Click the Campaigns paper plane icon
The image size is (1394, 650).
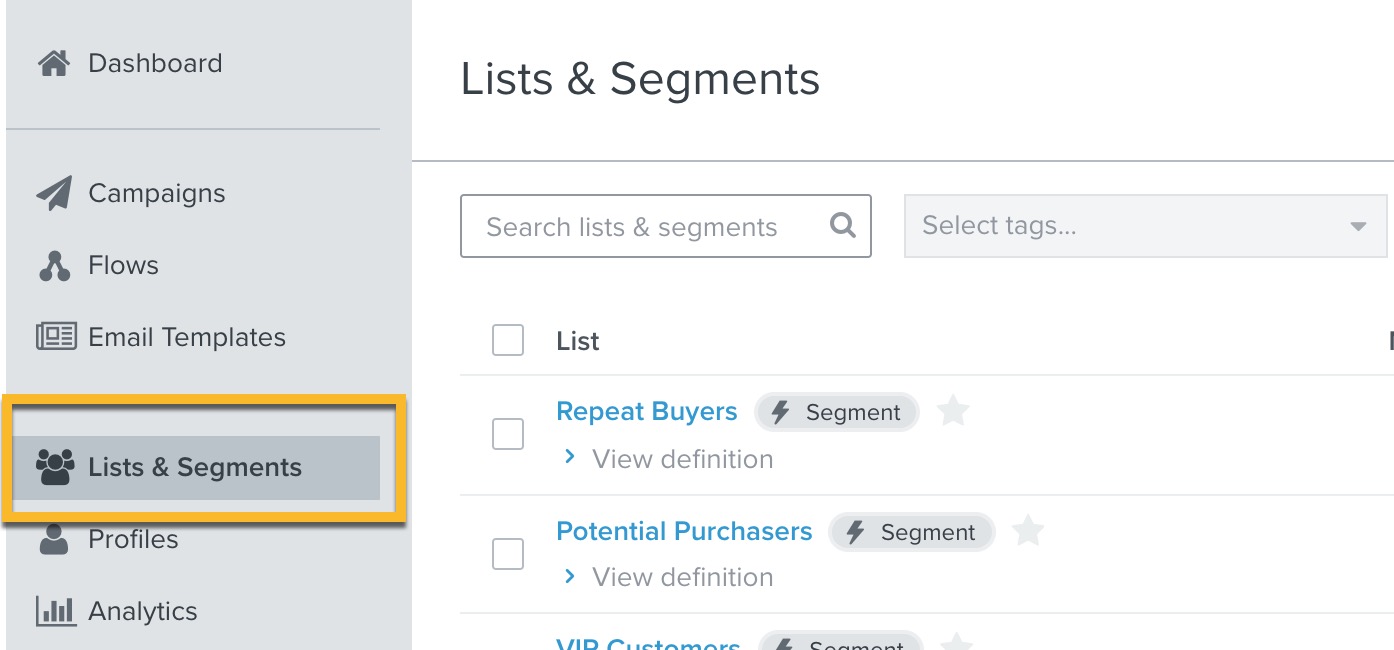click(x=54, y=193)
